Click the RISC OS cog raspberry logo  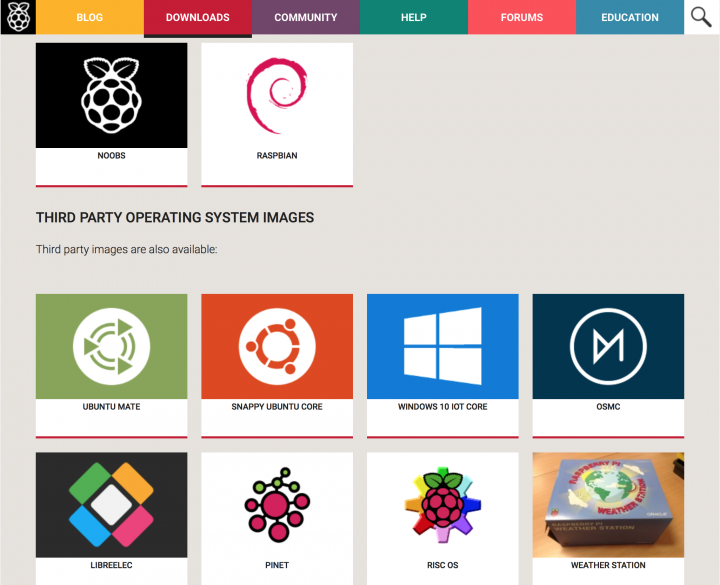point(443,505)
